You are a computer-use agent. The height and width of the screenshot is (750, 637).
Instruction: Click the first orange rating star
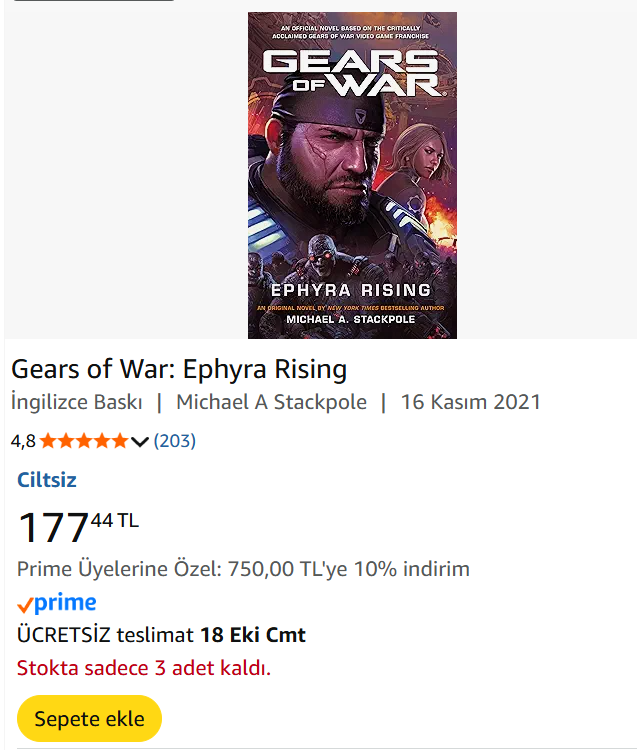pos(49,441)
